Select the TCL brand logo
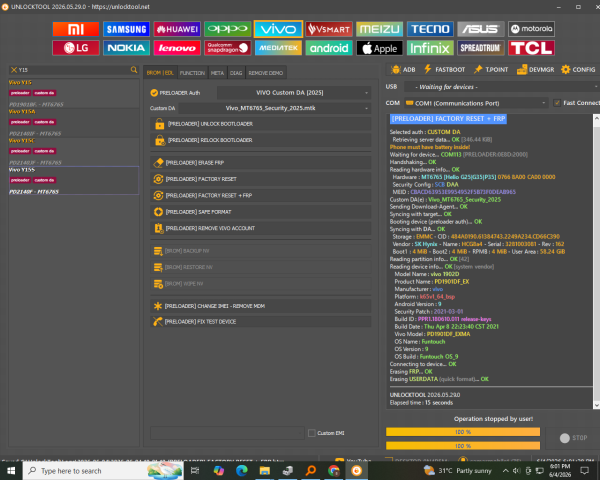This screenshot has width=600, height=480. (x=532, y=48)
